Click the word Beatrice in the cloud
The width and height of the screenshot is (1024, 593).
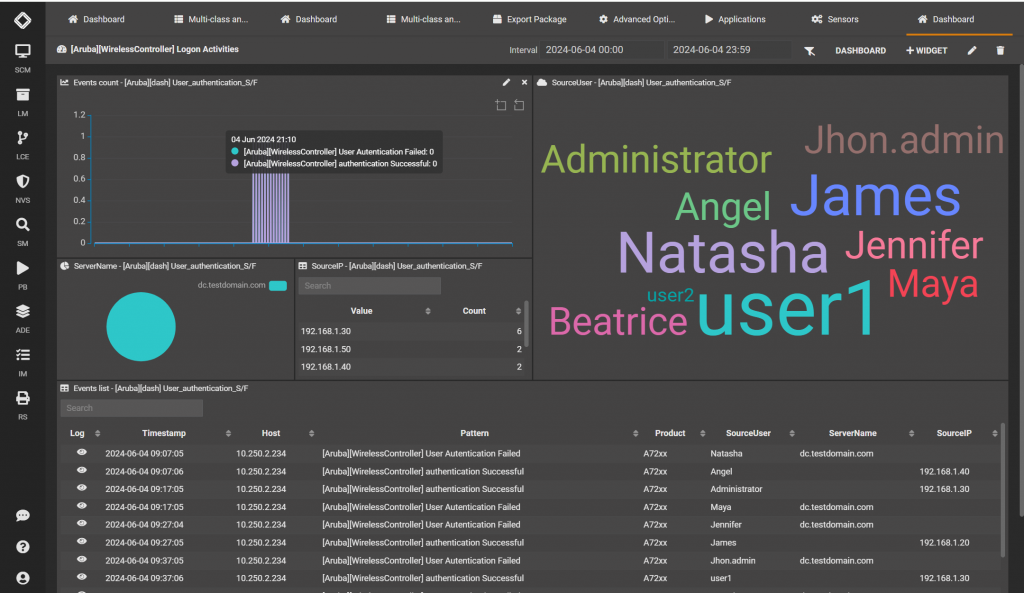[618, 321]
